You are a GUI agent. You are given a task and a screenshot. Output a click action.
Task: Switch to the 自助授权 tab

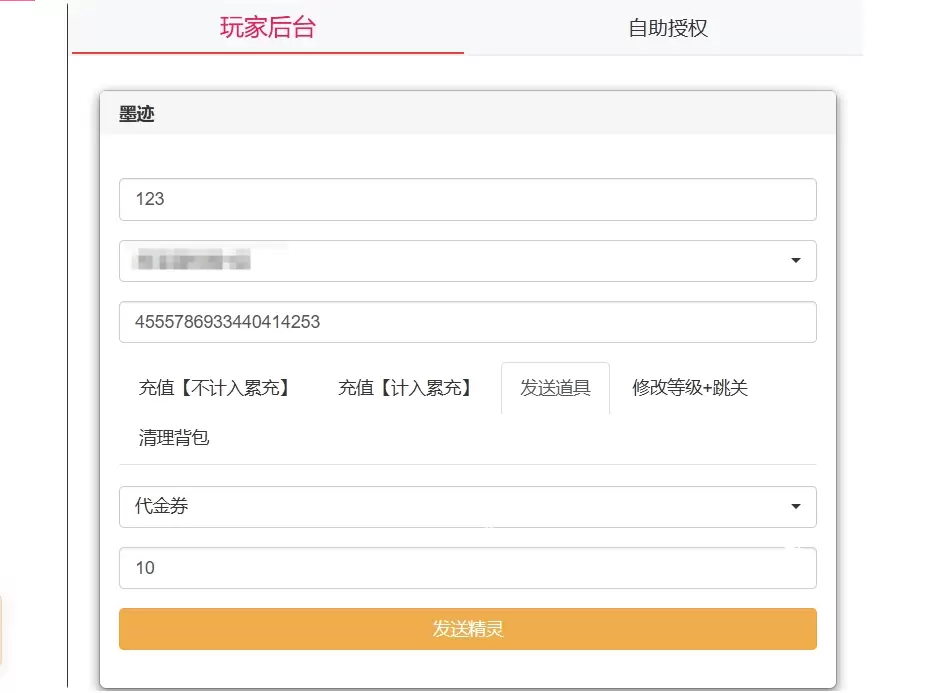pyautogui.click(x=666, y=28)
